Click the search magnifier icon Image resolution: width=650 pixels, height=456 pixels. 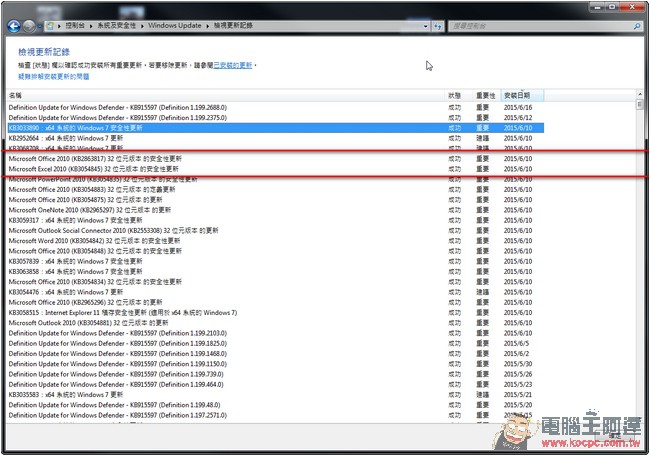(637, 26)
